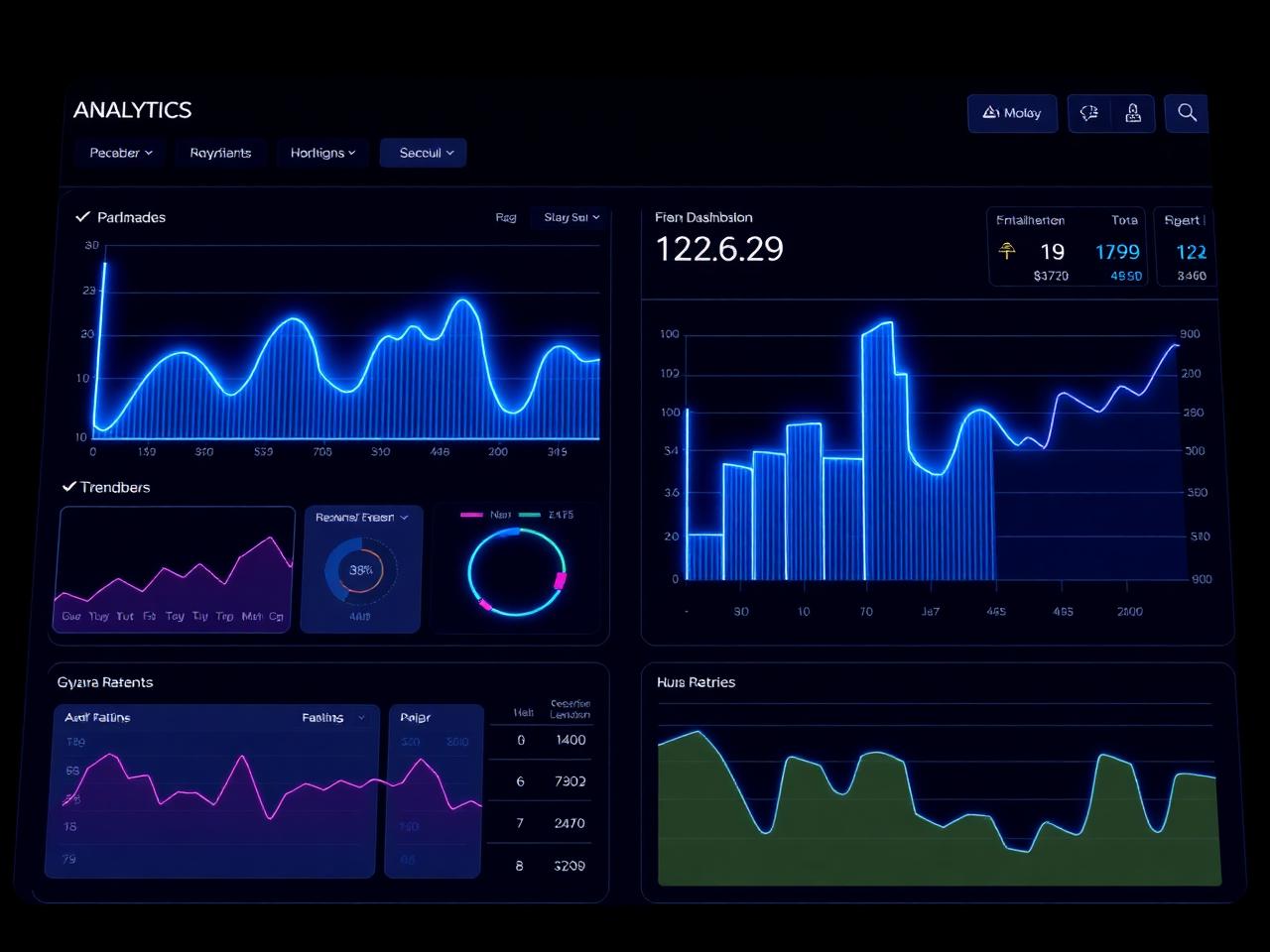The height and width of the screenshot is (952, 1270).
Task: Click the Rag label in Parlmades panel
Action: click(x=506, y=217)
